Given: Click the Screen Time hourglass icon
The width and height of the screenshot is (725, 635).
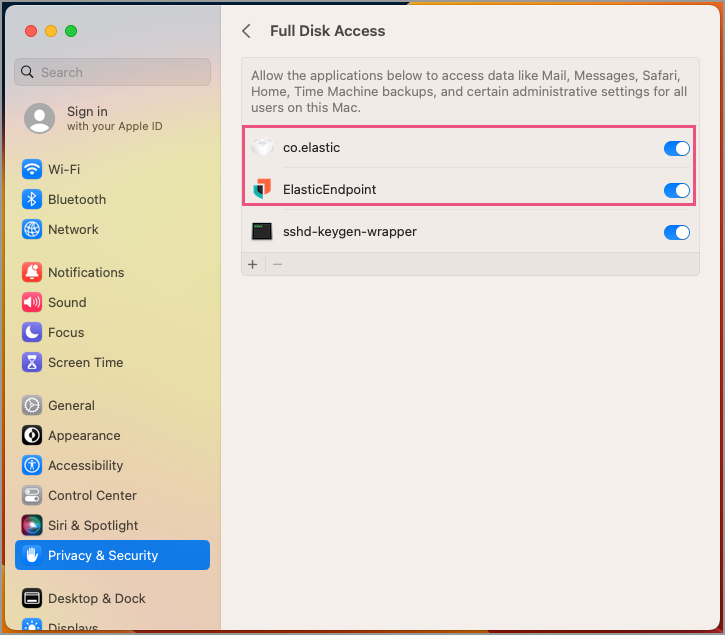Looking at the screenshot, I should tap(32, 363).
